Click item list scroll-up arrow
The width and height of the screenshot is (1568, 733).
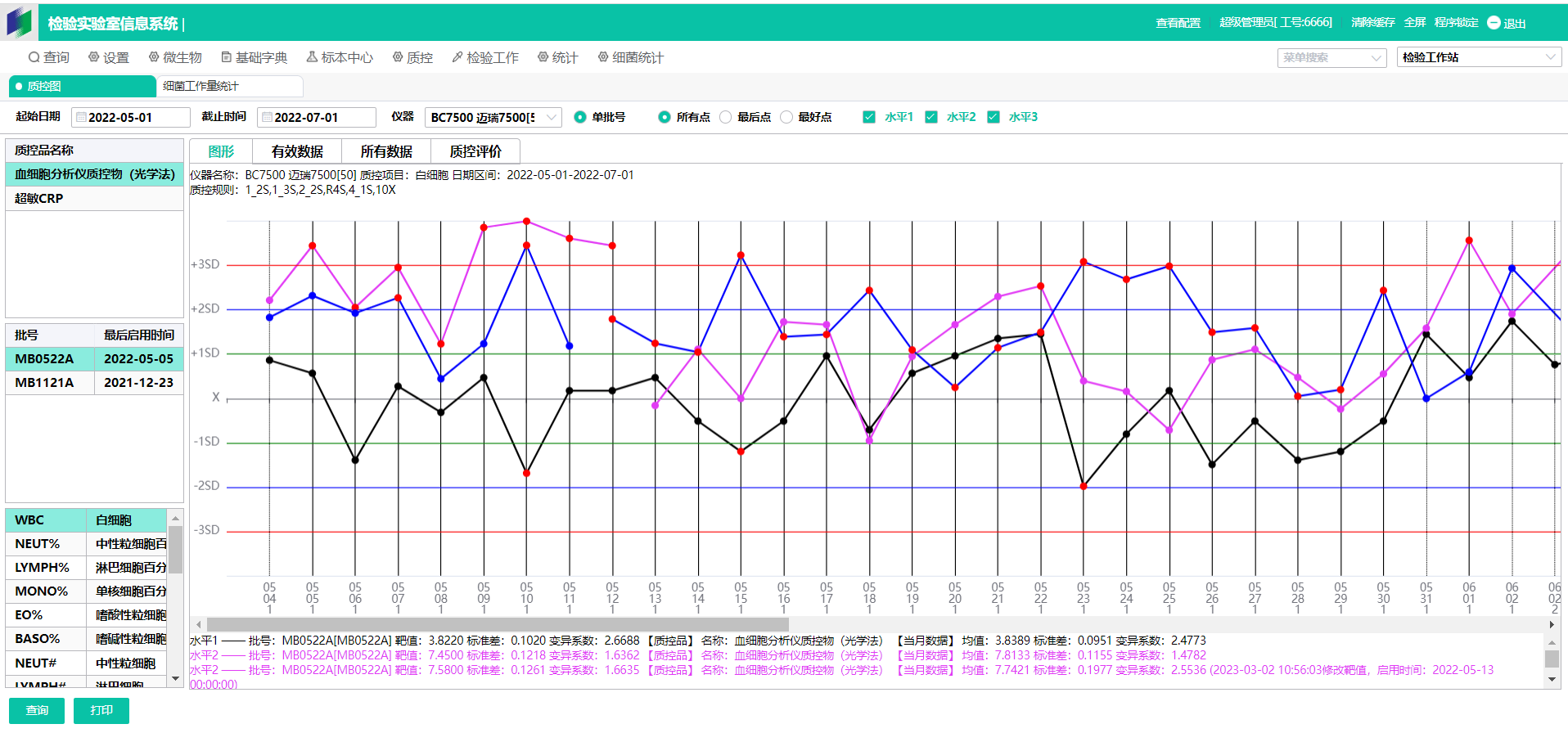pos(175,517)
